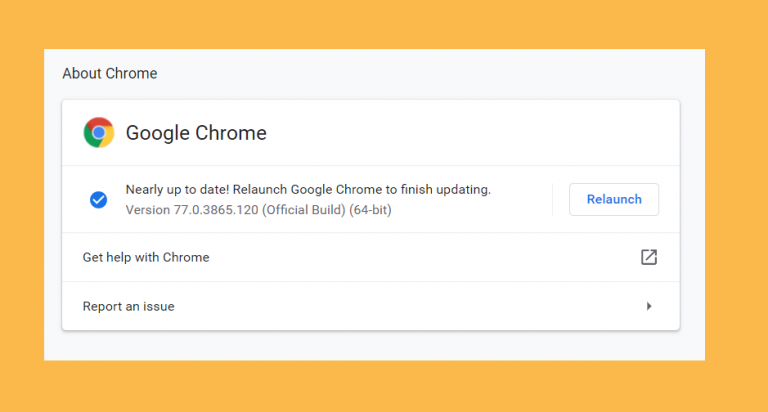
Task: Relaunch Chrome using the Relaunch button
Action: click(614, 199)
